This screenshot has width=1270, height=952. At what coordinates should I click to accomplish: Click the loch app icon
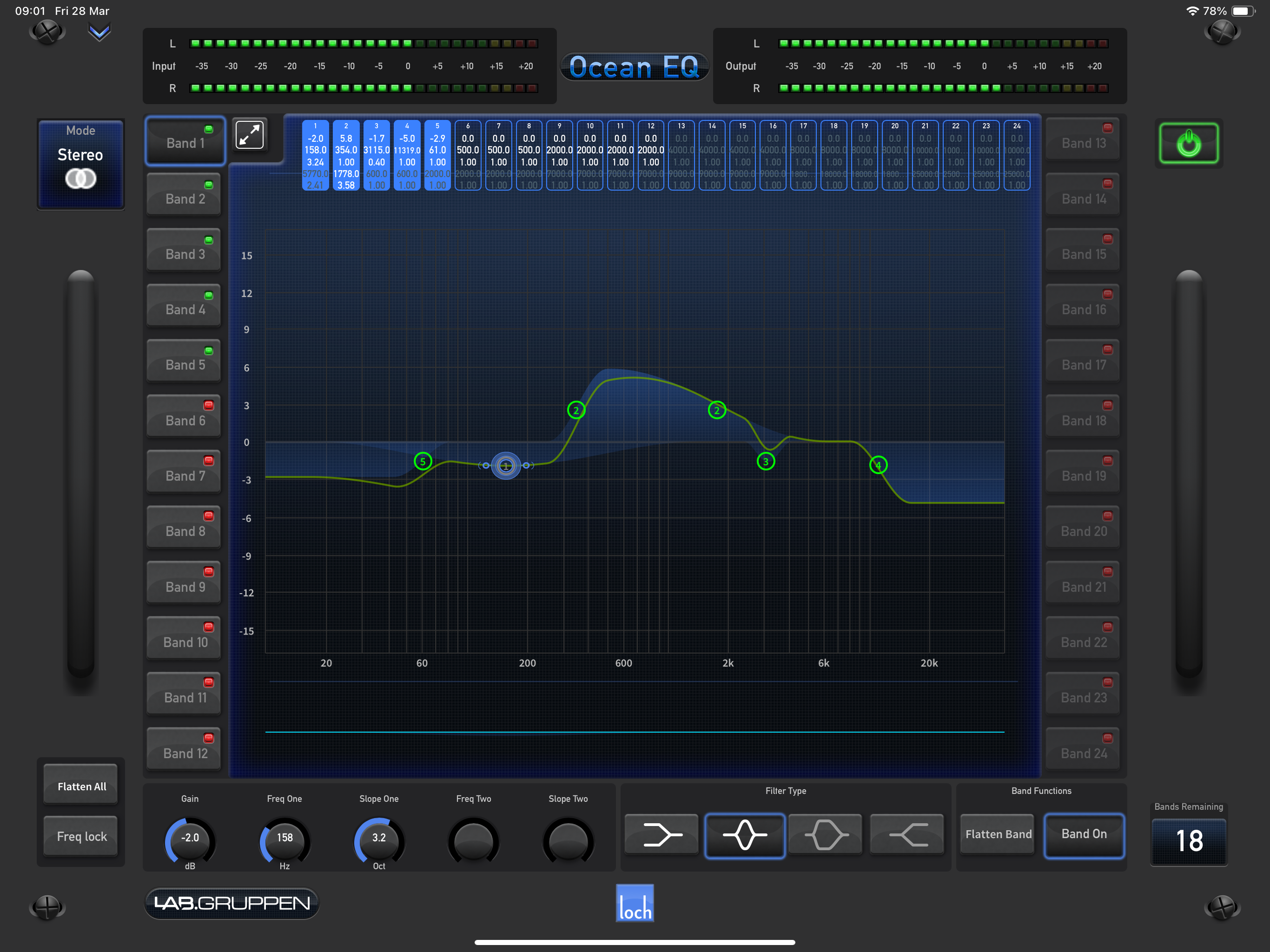point(635,903)
